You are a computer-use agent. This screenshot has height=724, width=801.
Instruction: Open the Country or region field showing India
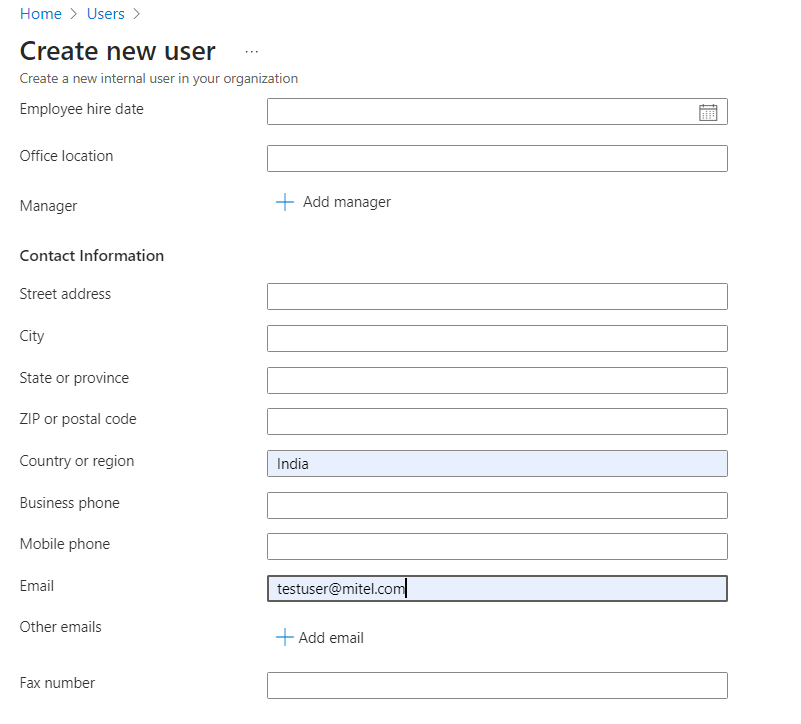click(x=497, y=464)
